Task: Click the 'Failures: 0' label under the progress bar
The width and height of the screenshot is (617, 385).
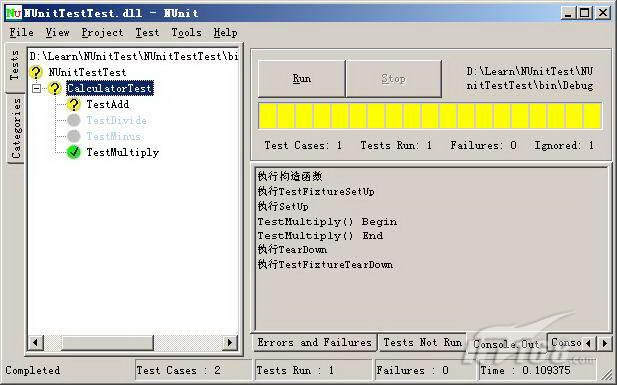Action: click(484, 145)
